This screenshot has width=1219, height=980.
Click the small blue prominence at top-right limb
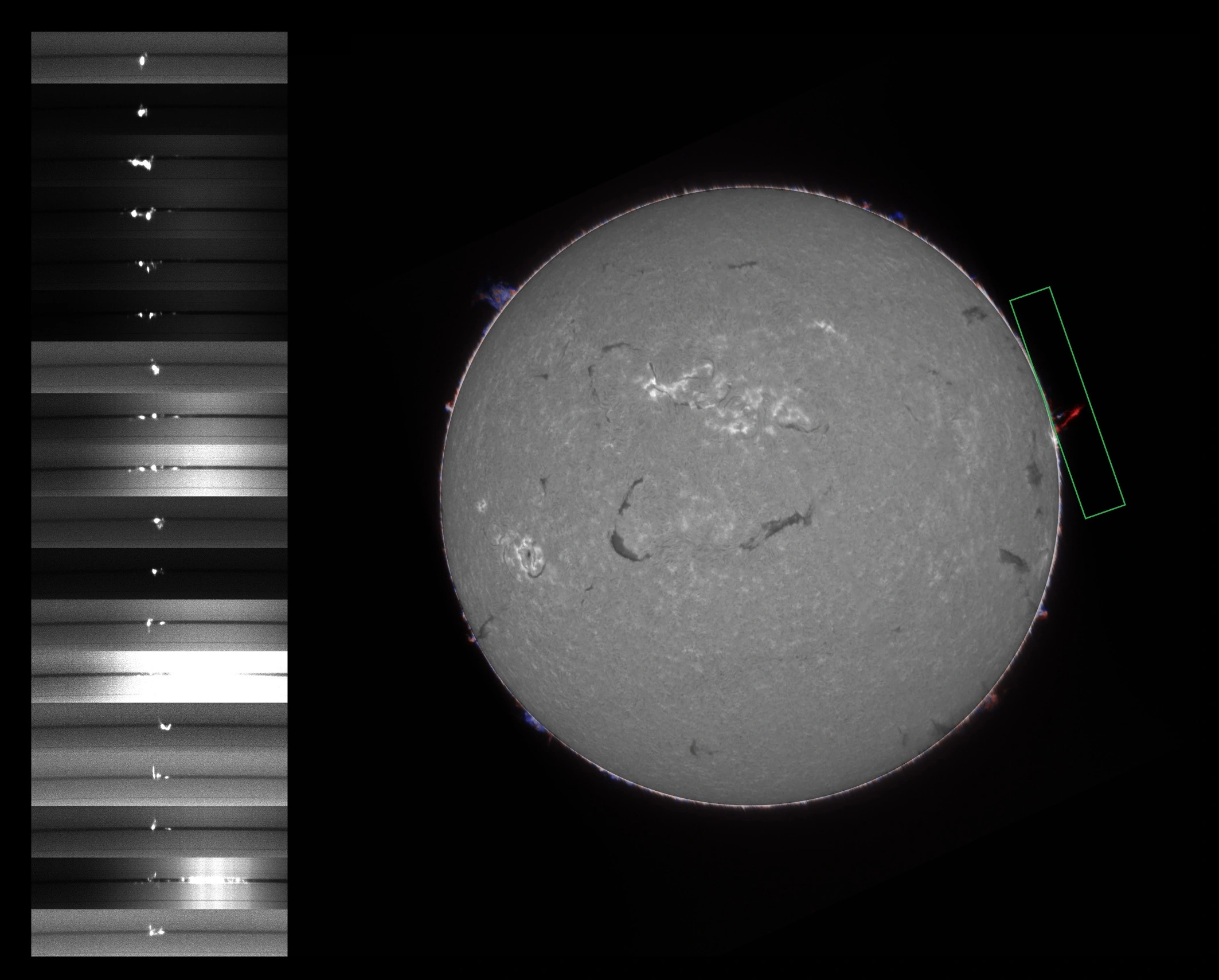pyautogui.click(x=899, y=217)
